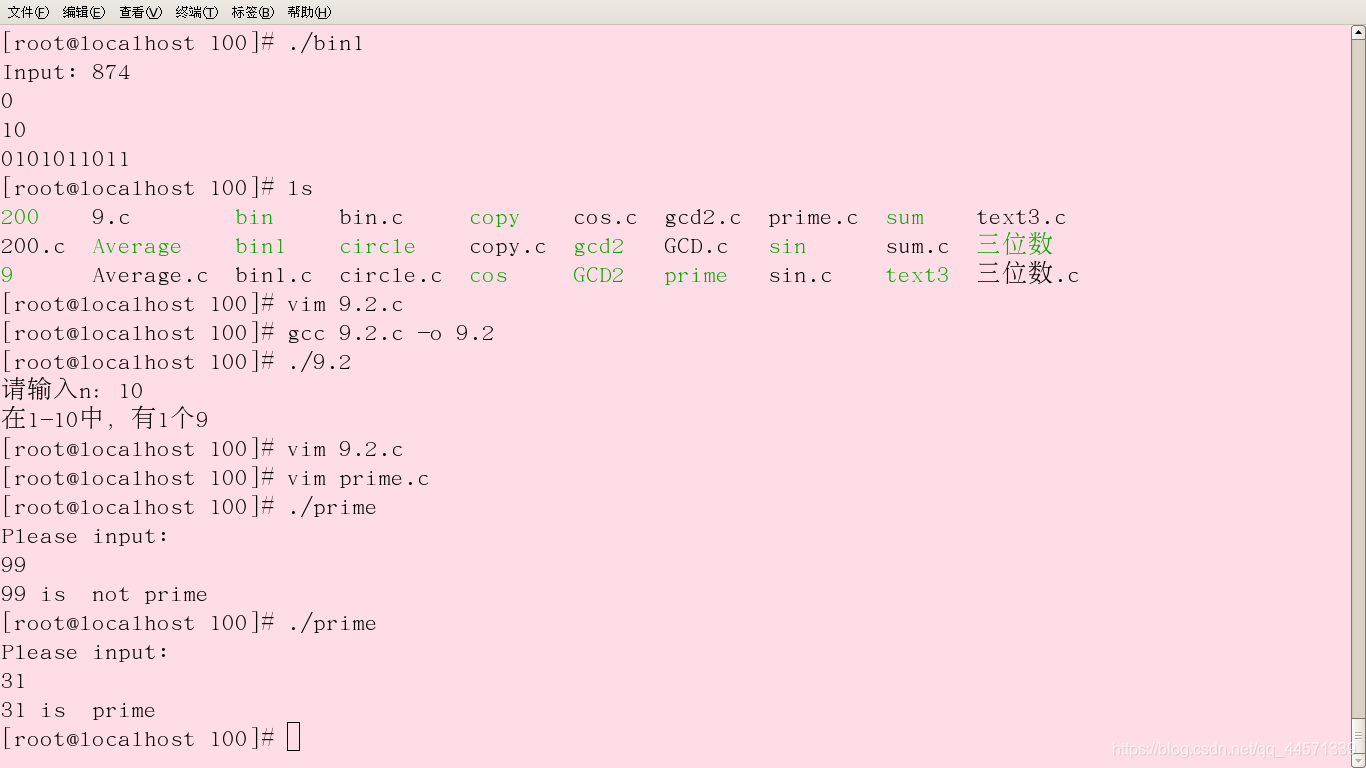Click the prompt line 请输入n: 10
The height and width of the screenshot is (768, 1366).
coord(72,390)
